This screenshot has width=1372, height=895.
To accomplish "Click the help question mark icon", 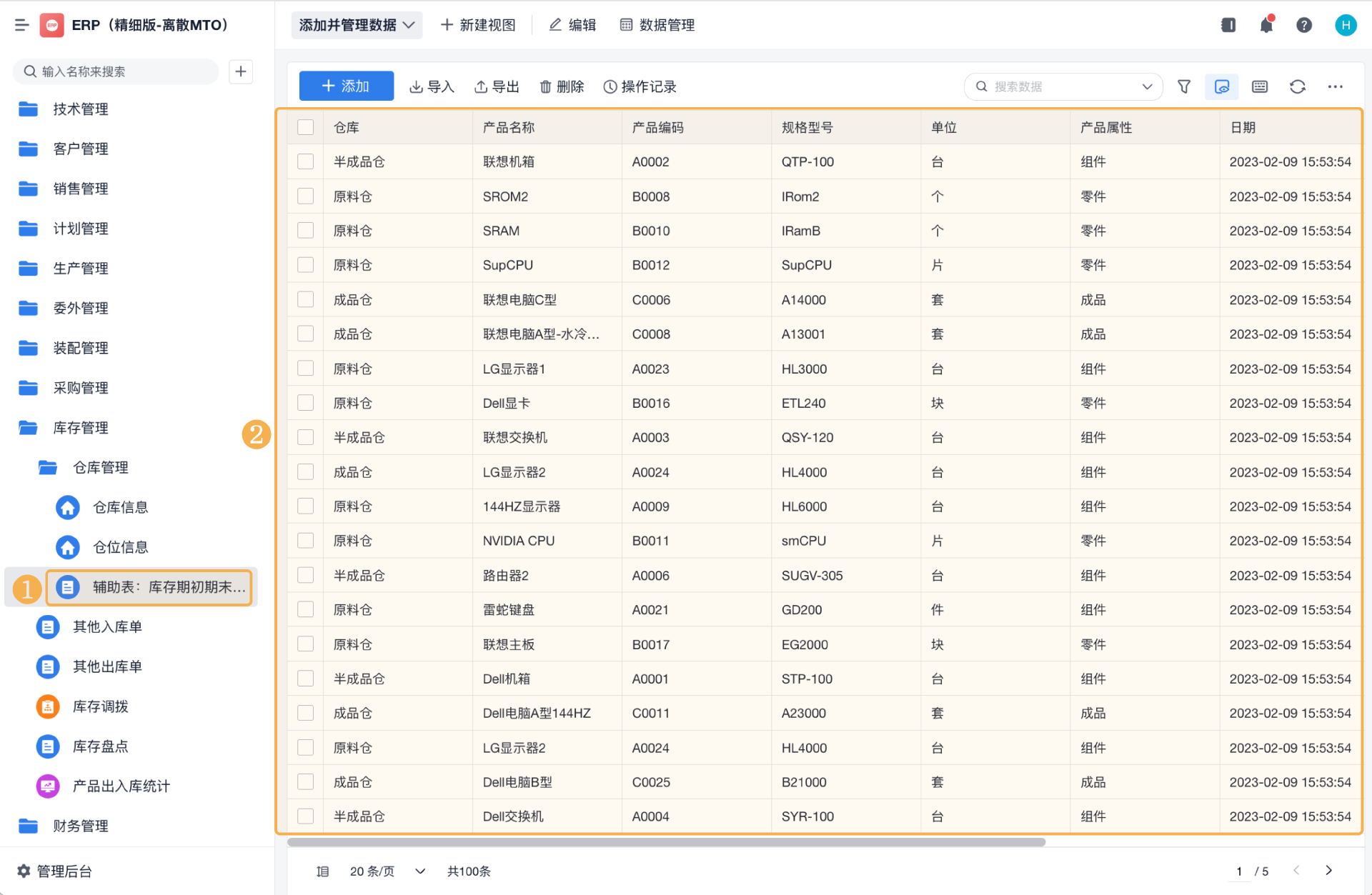I will pyautogui.click(x=1304, y=25).
